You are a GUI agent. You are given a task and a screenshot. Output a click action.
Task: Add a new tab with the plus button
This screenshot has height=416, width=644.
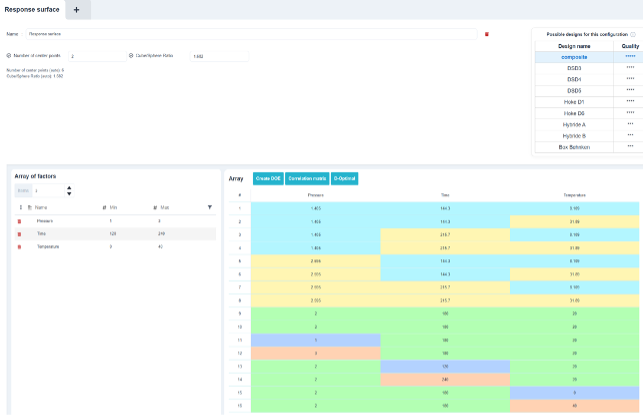coord(76,9)
